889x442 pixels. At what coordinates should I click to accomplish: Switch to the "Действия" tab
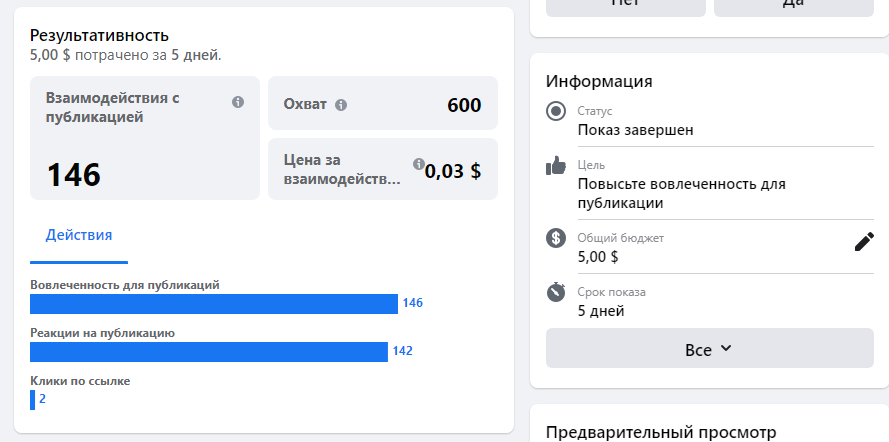coord(79,235)
